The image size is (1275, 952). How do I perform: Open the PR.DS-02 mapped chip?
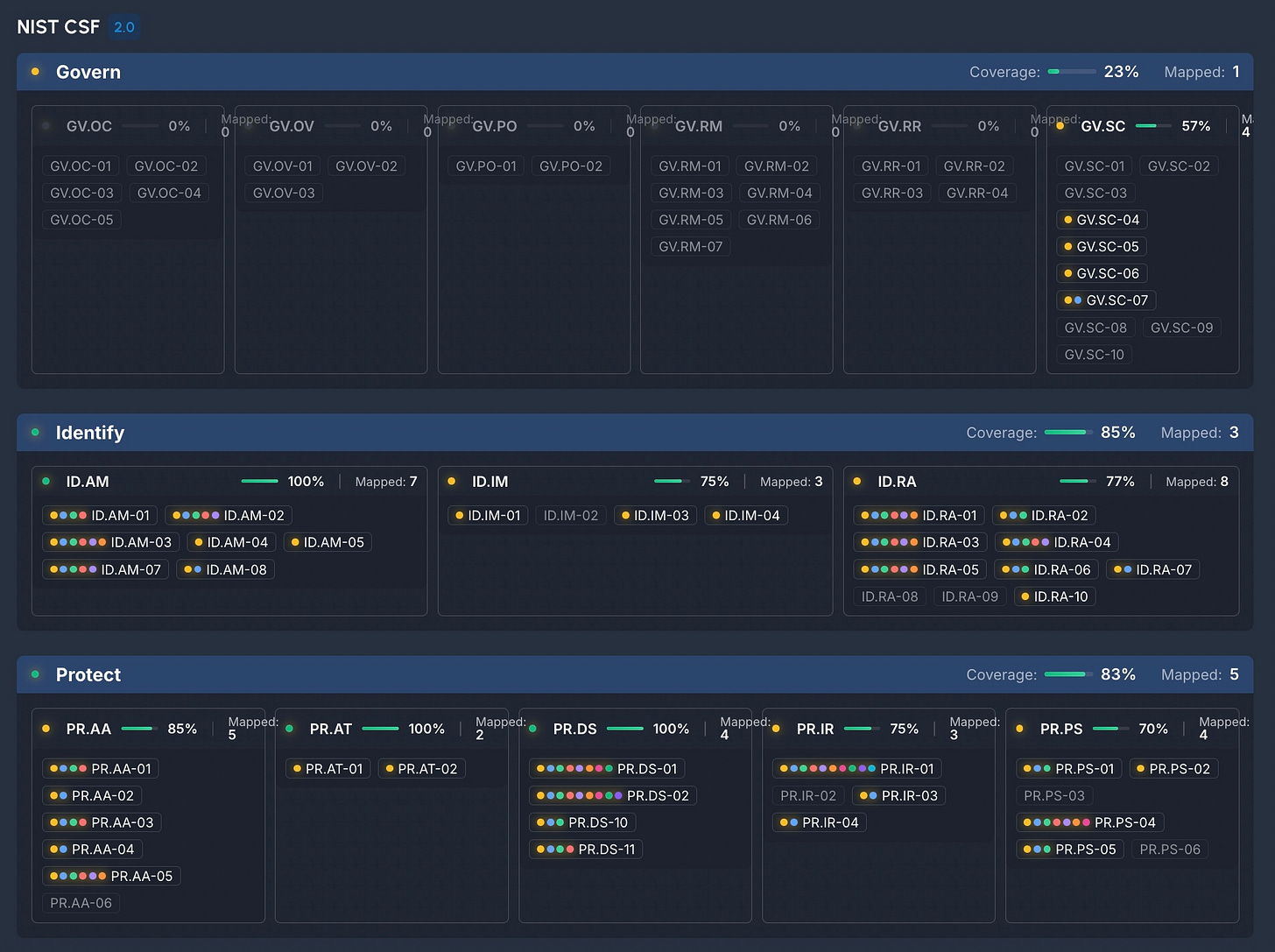pyautogui.click(x=613, y=795)
